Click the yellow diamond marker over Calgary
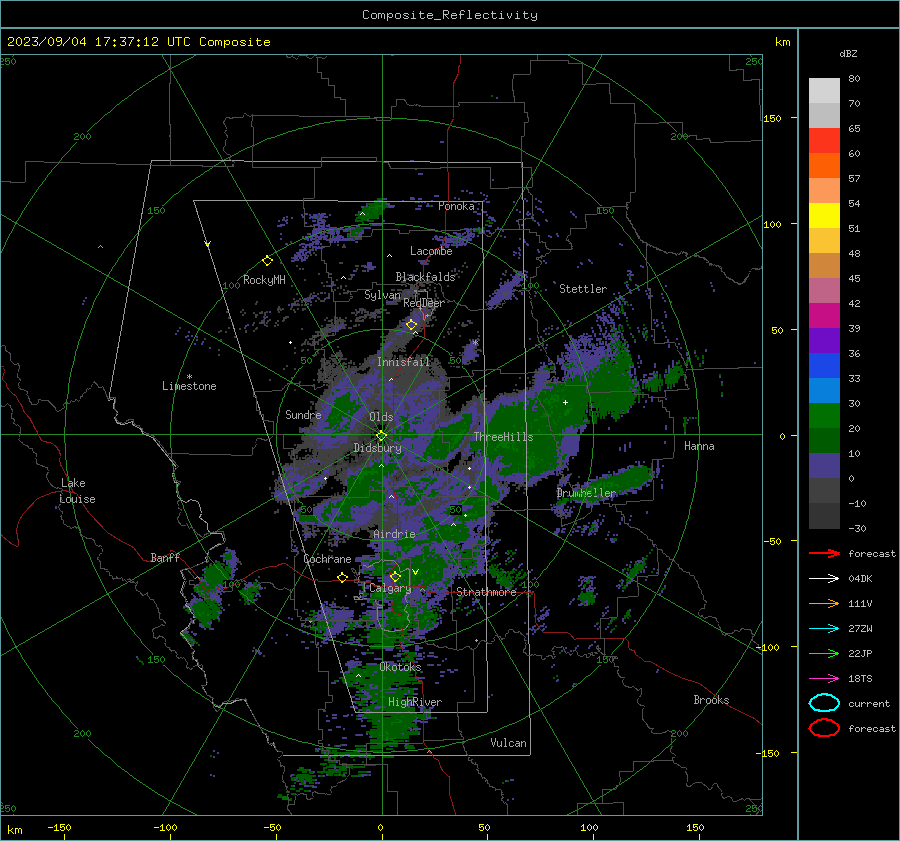 (x=395, y=576)
